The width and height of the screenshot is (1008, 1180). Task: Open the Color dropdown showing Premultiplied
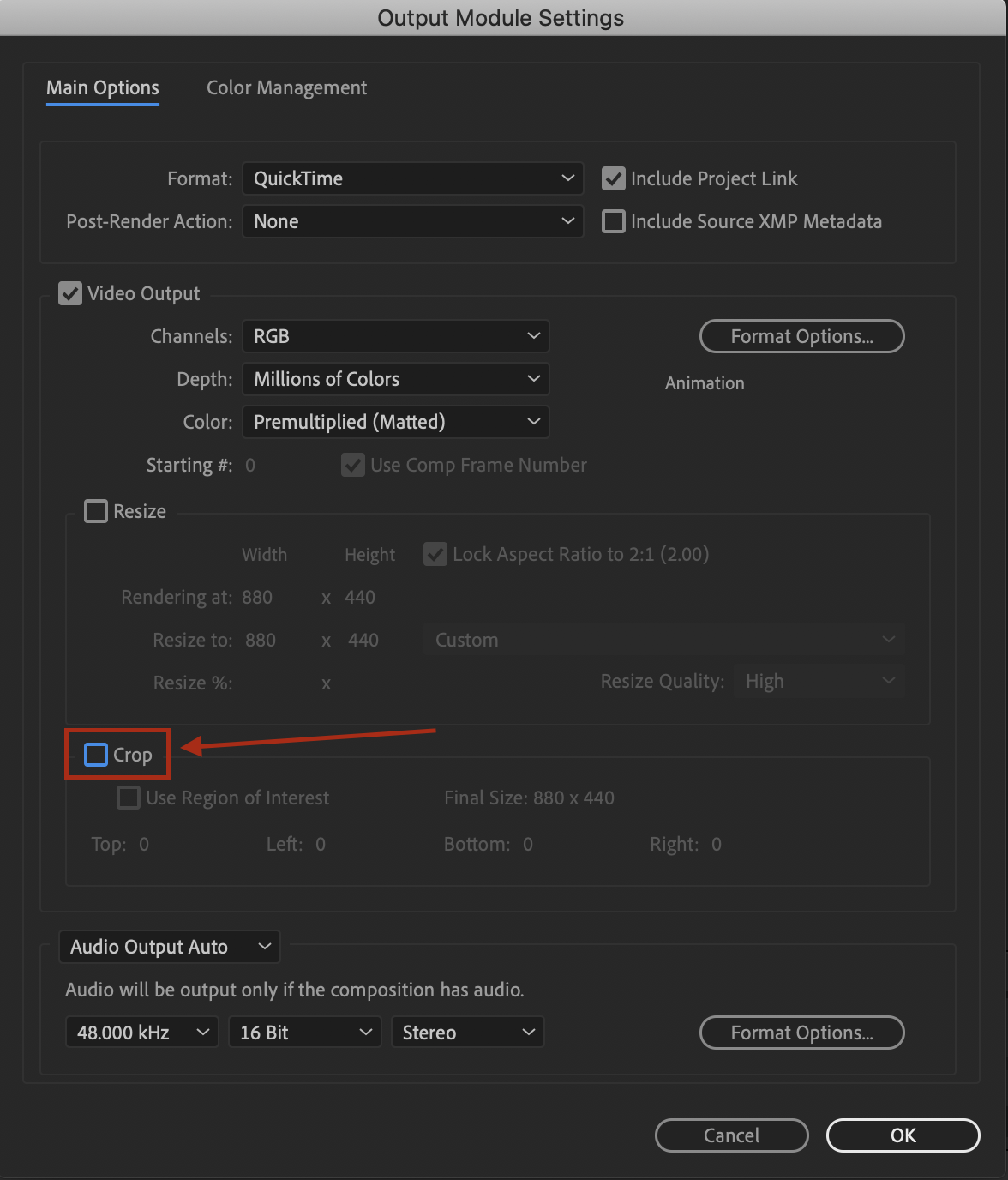click(x=395, y=422)
